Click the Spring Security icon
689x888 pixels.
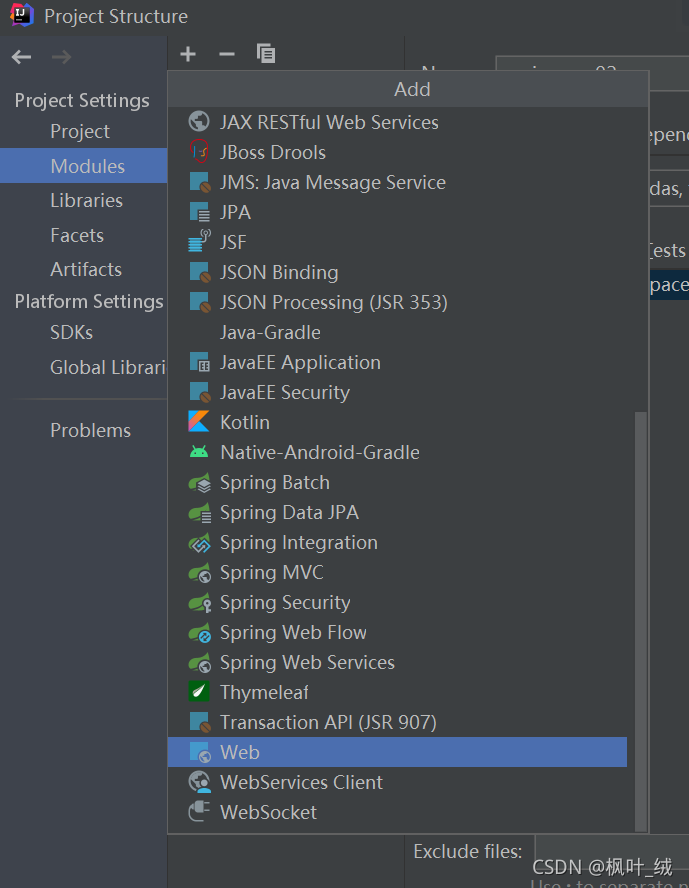pos(199,602)
